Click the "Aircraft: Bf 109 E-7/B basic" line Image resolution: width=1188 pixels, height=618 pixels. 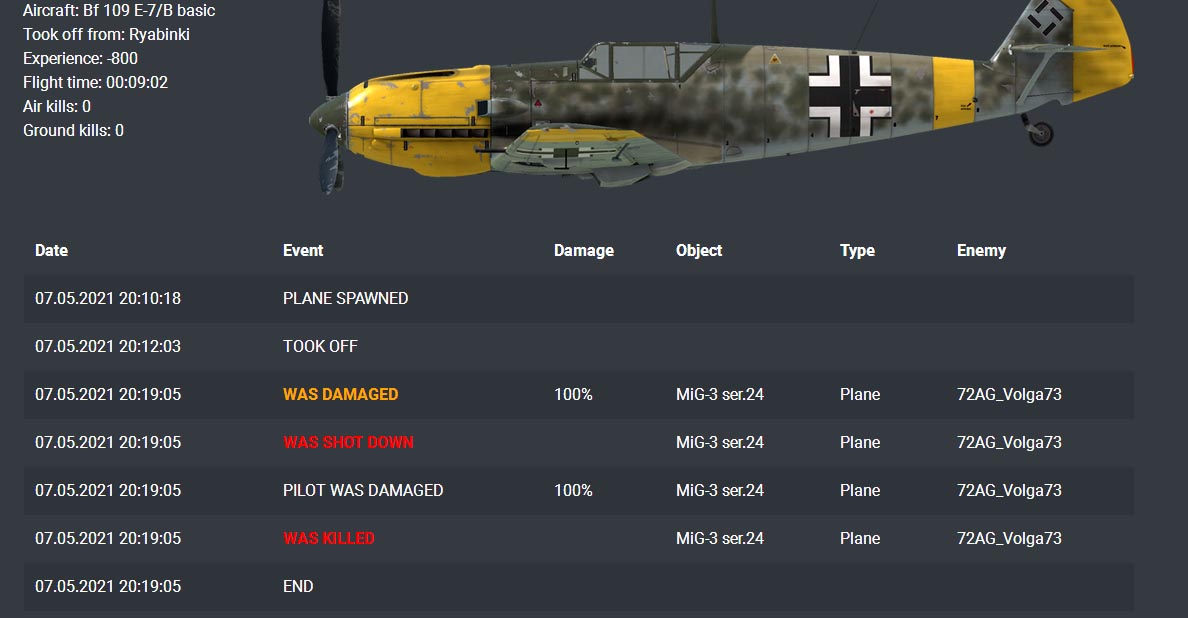pos(119,10)
